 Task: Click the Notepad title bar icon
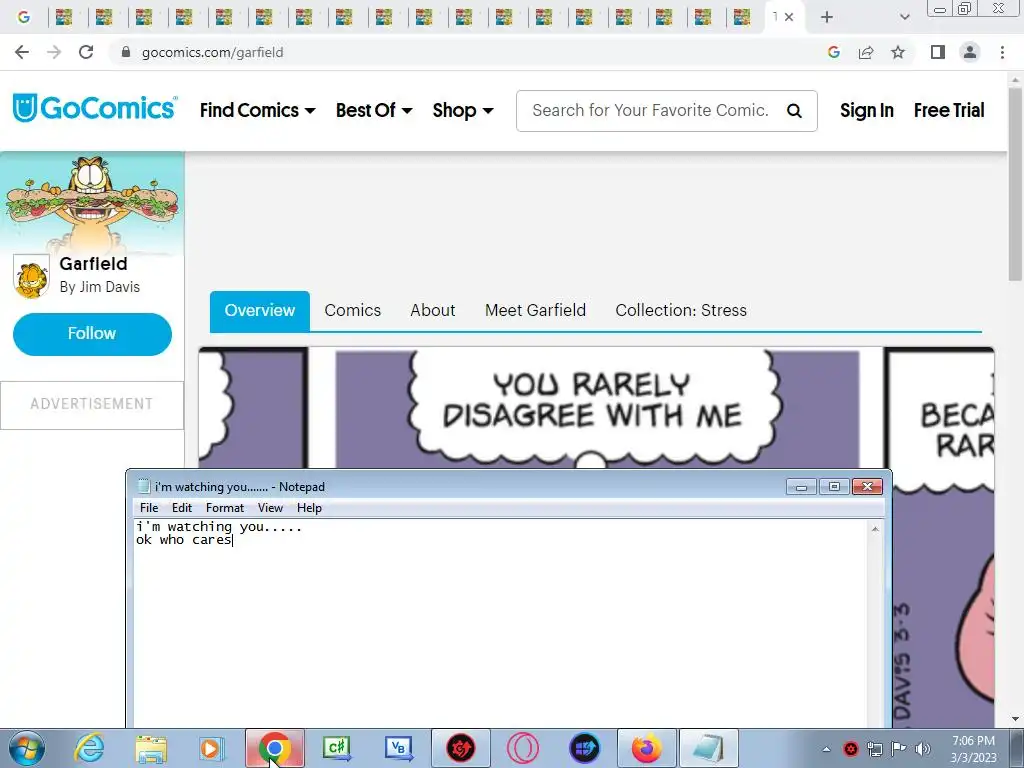(x=144, y=487)
